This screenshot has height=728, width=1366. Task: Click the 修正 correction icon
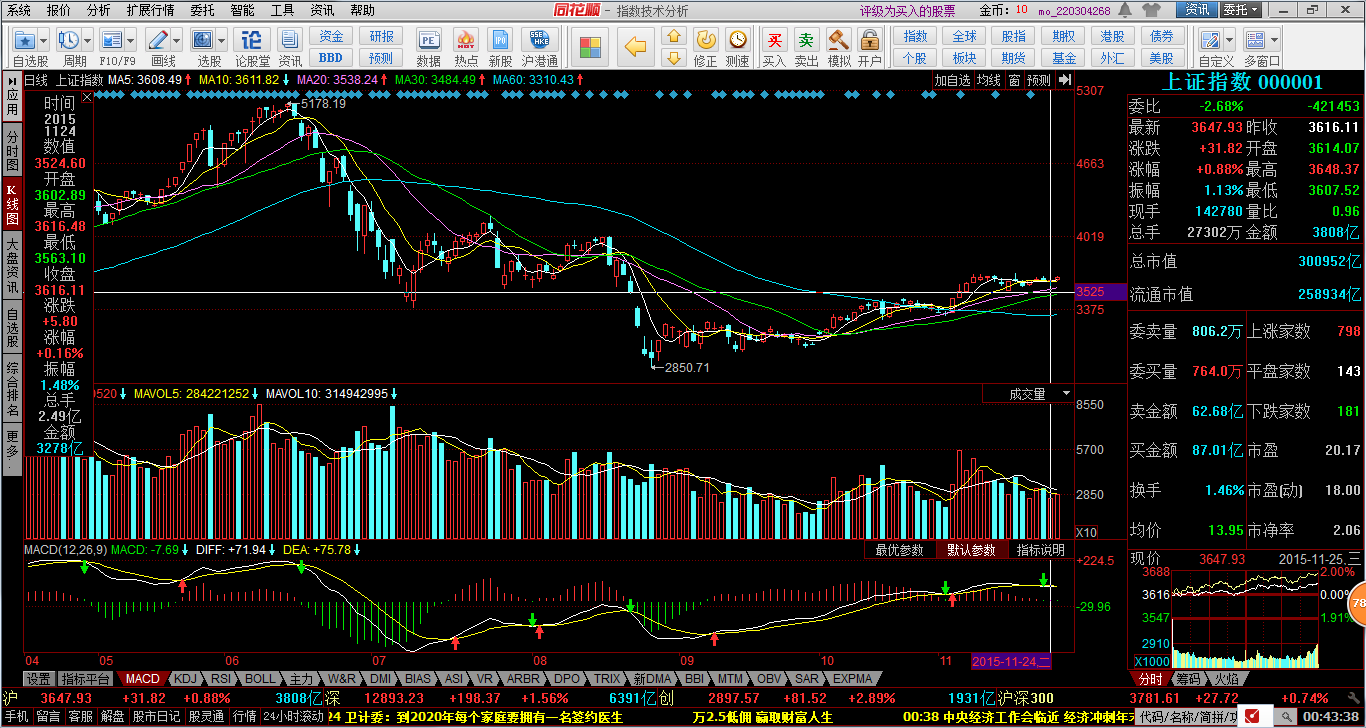(706, 40)
